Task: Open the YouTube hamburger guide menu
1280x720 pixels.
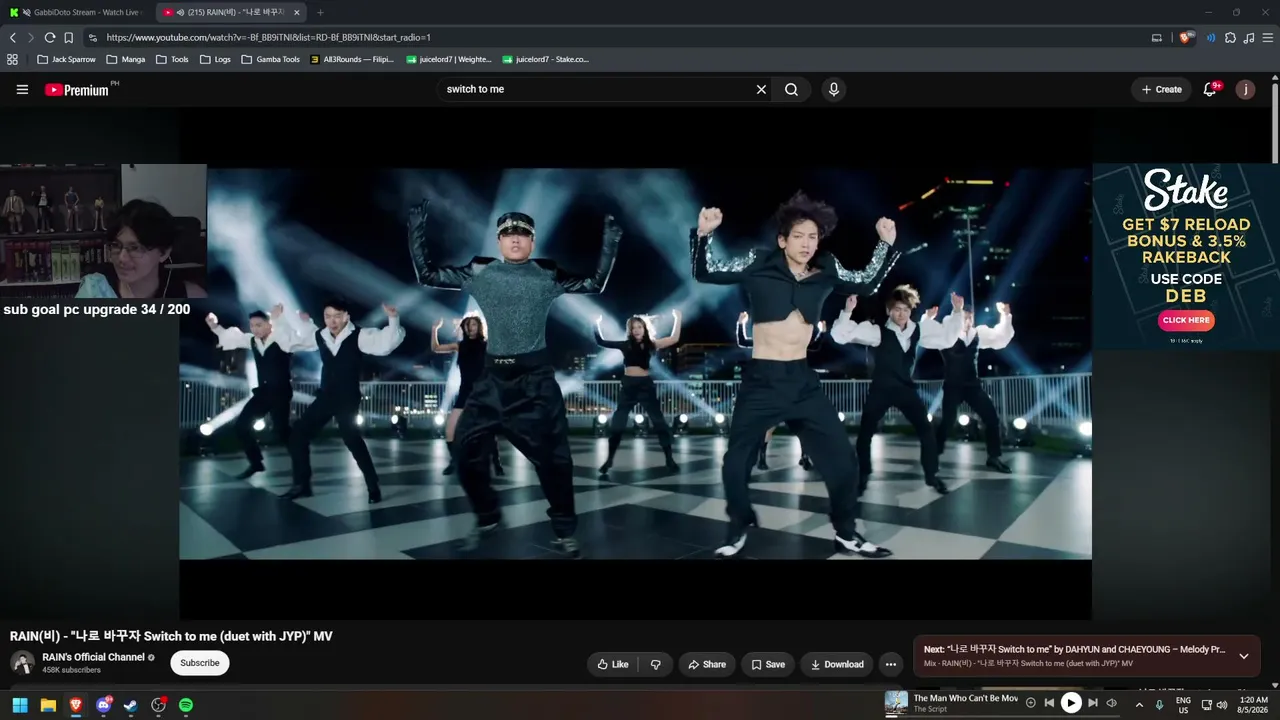Action: pyautogui.click(x=22, y=89)
